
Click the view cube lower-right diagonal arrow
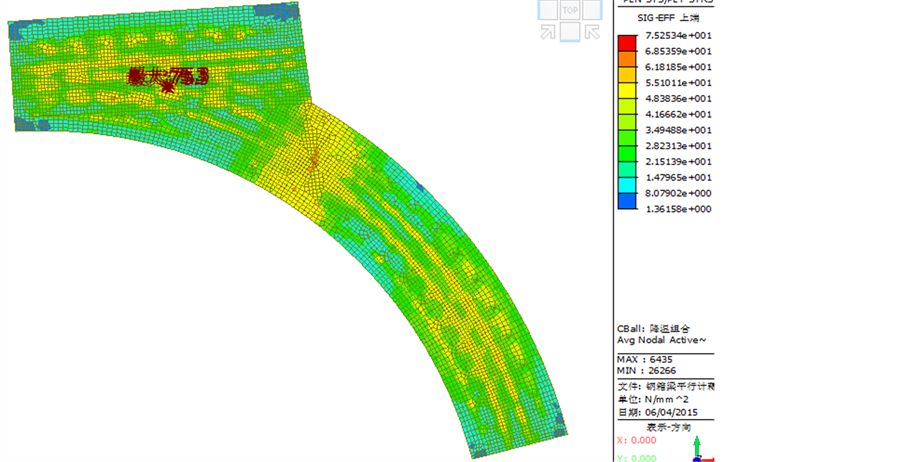[591, 32]
